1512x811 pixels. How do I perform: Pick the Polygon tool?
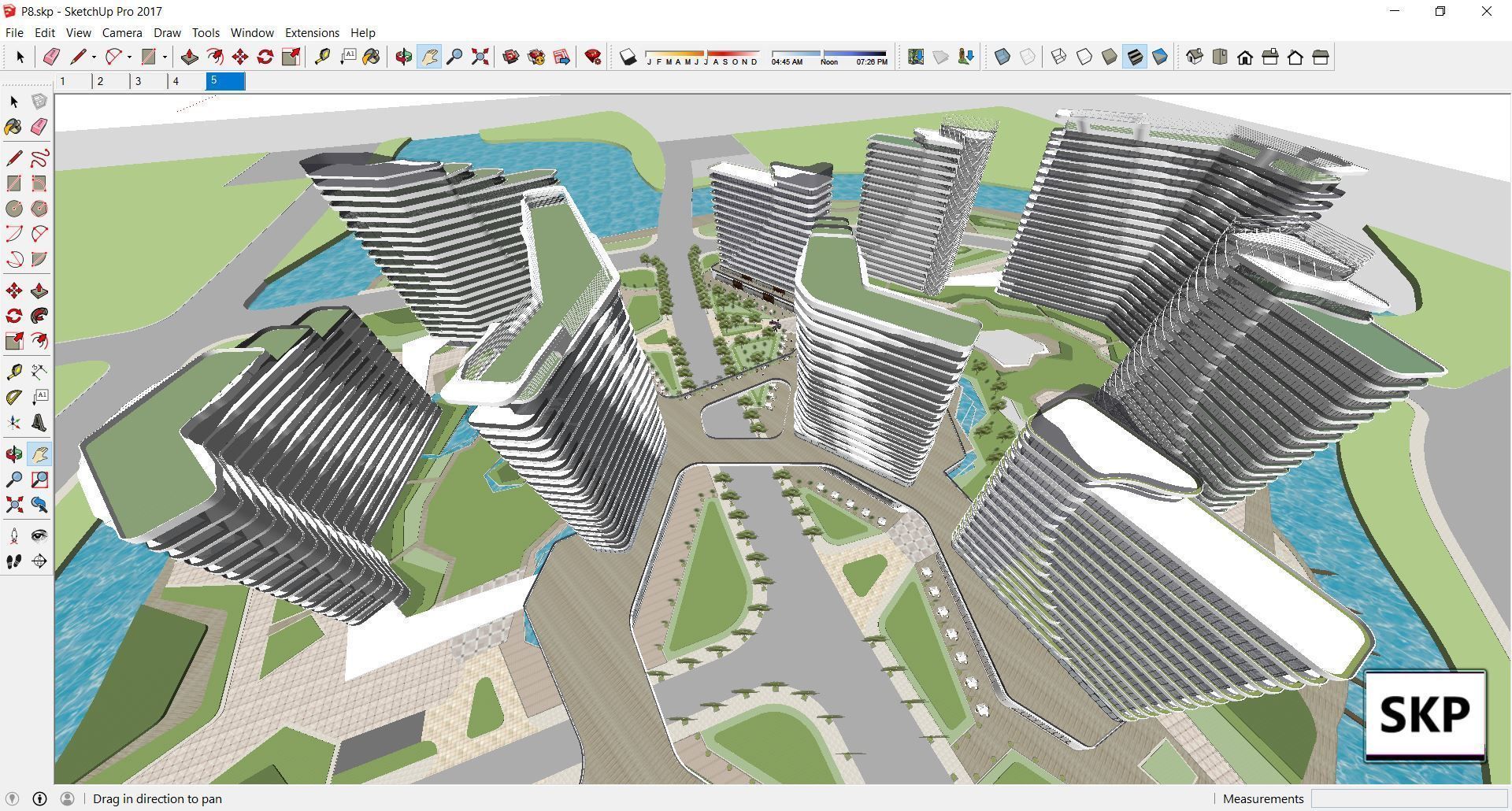click(x=39, y=209)
